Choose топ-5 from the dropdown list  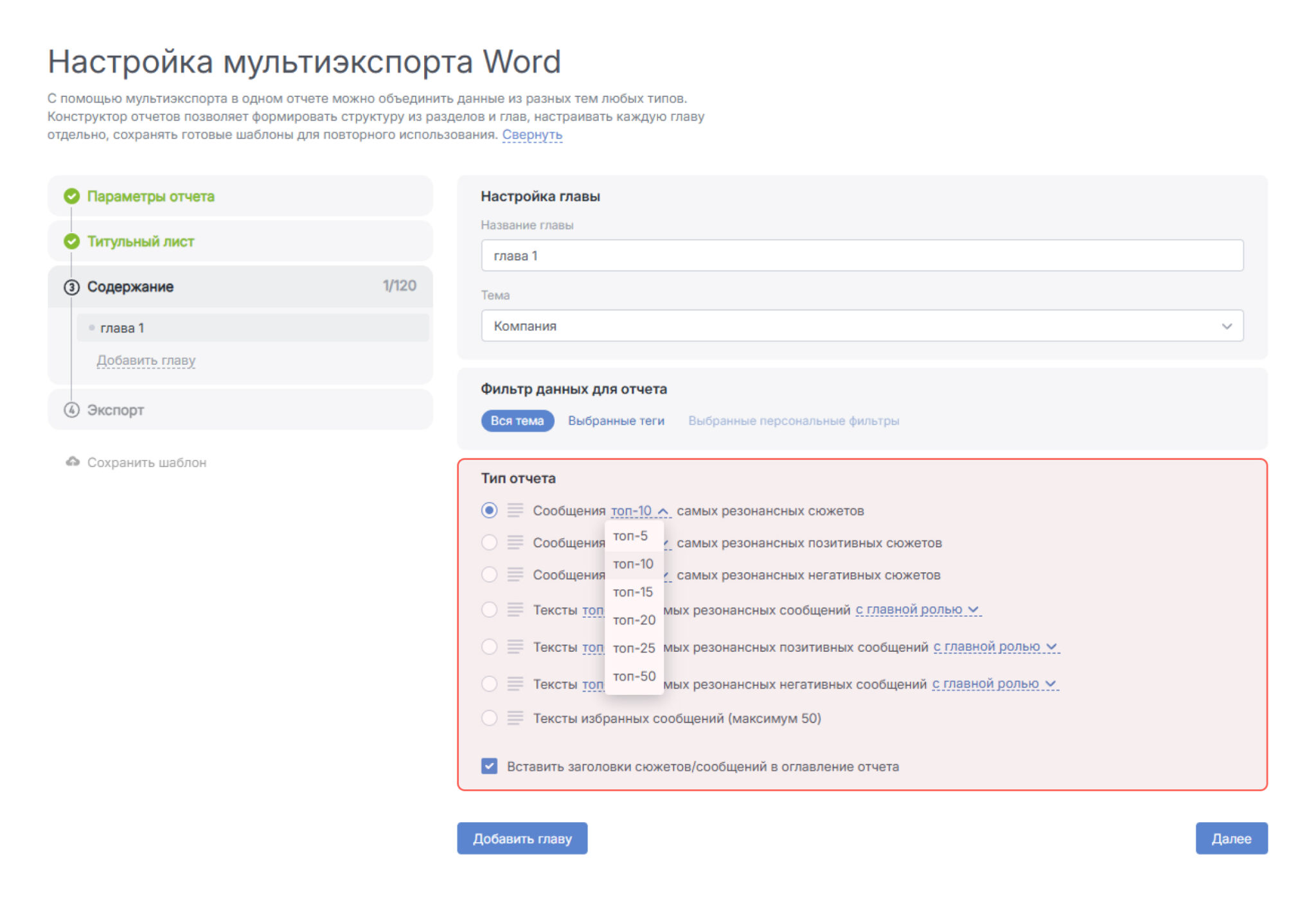coord(634,536)
